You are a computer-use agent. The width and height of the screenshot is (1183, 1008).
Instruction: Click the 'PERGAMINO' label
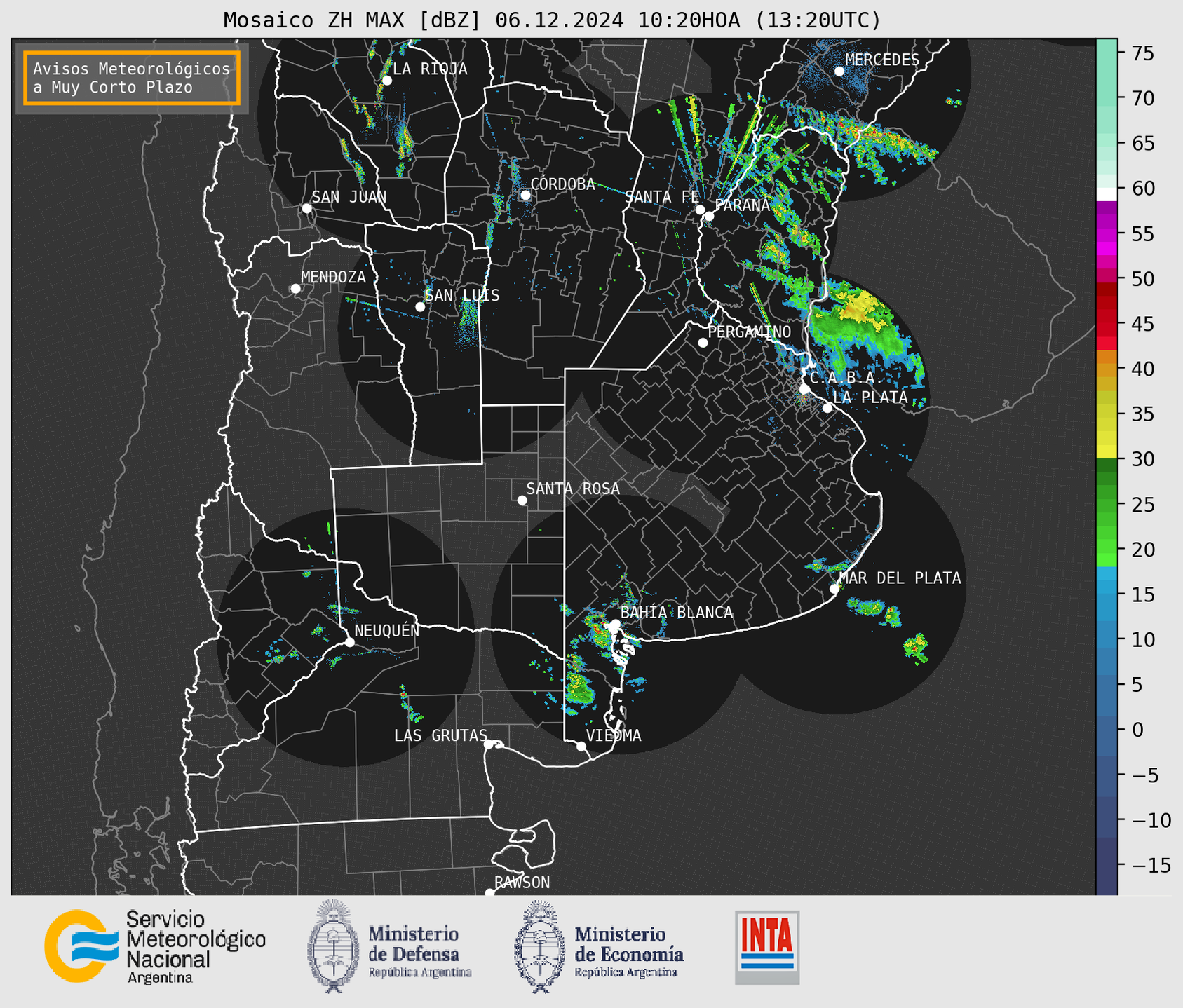coord(750,332)
